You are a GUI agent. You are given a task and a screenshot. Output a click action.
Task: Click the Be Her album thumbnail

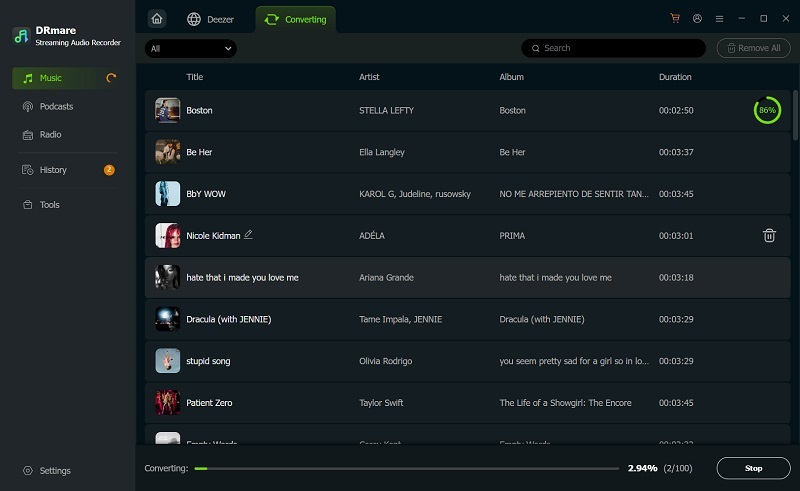[x=167, y=152]
